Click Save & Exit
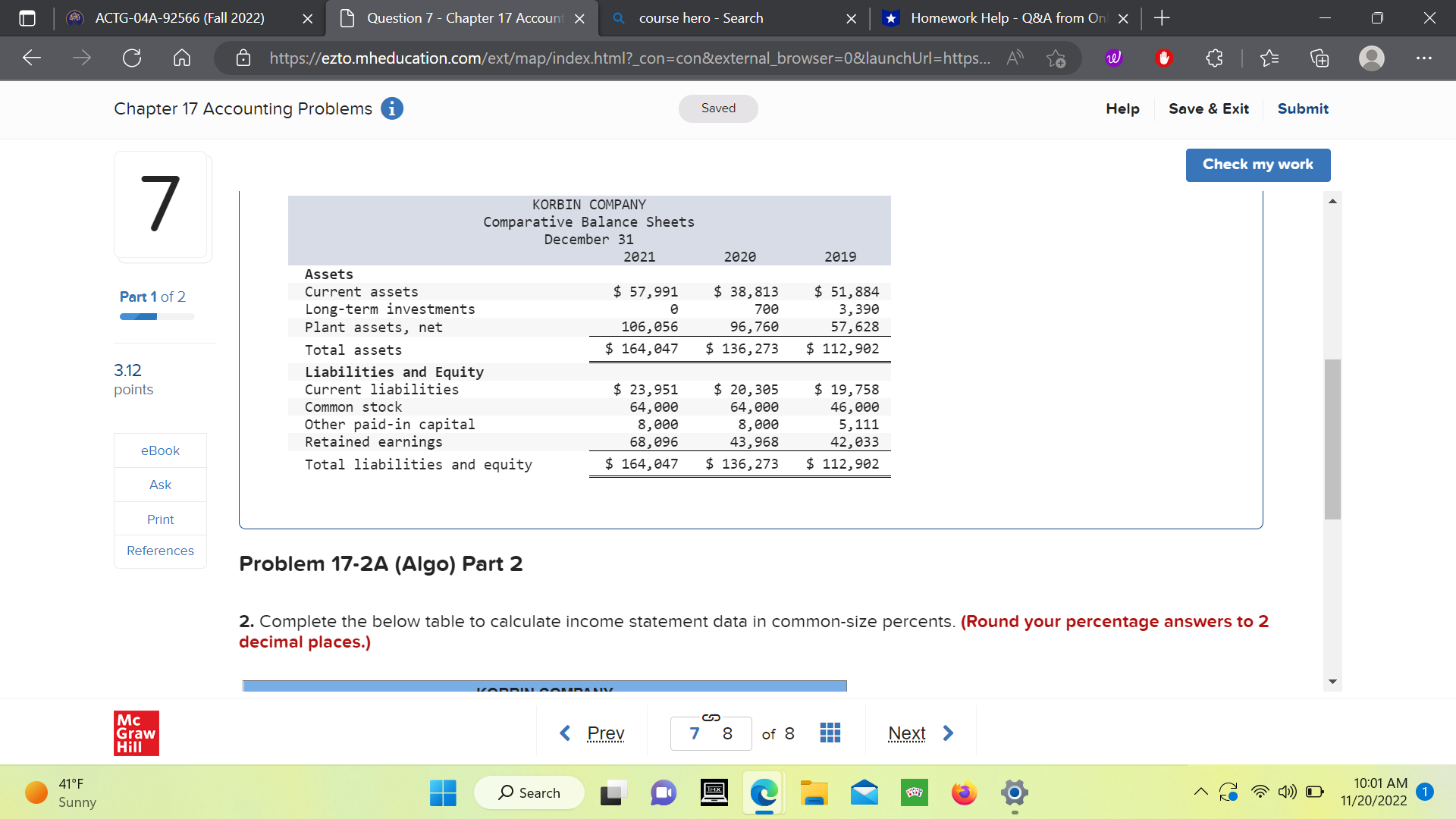 point(1208,108)
